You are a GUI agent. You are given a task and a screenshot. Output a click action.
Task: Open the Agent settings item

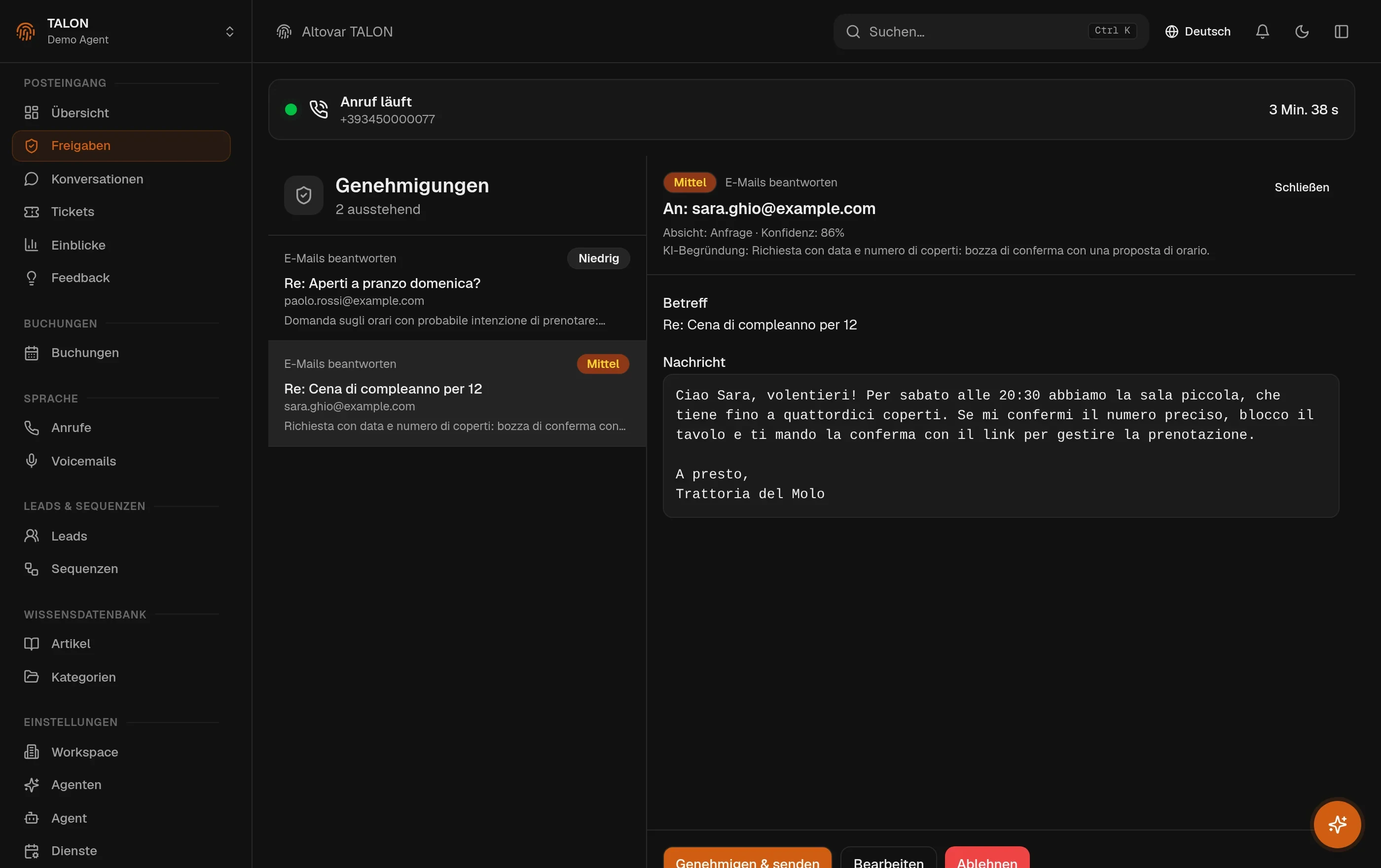(x=121, y=818)
